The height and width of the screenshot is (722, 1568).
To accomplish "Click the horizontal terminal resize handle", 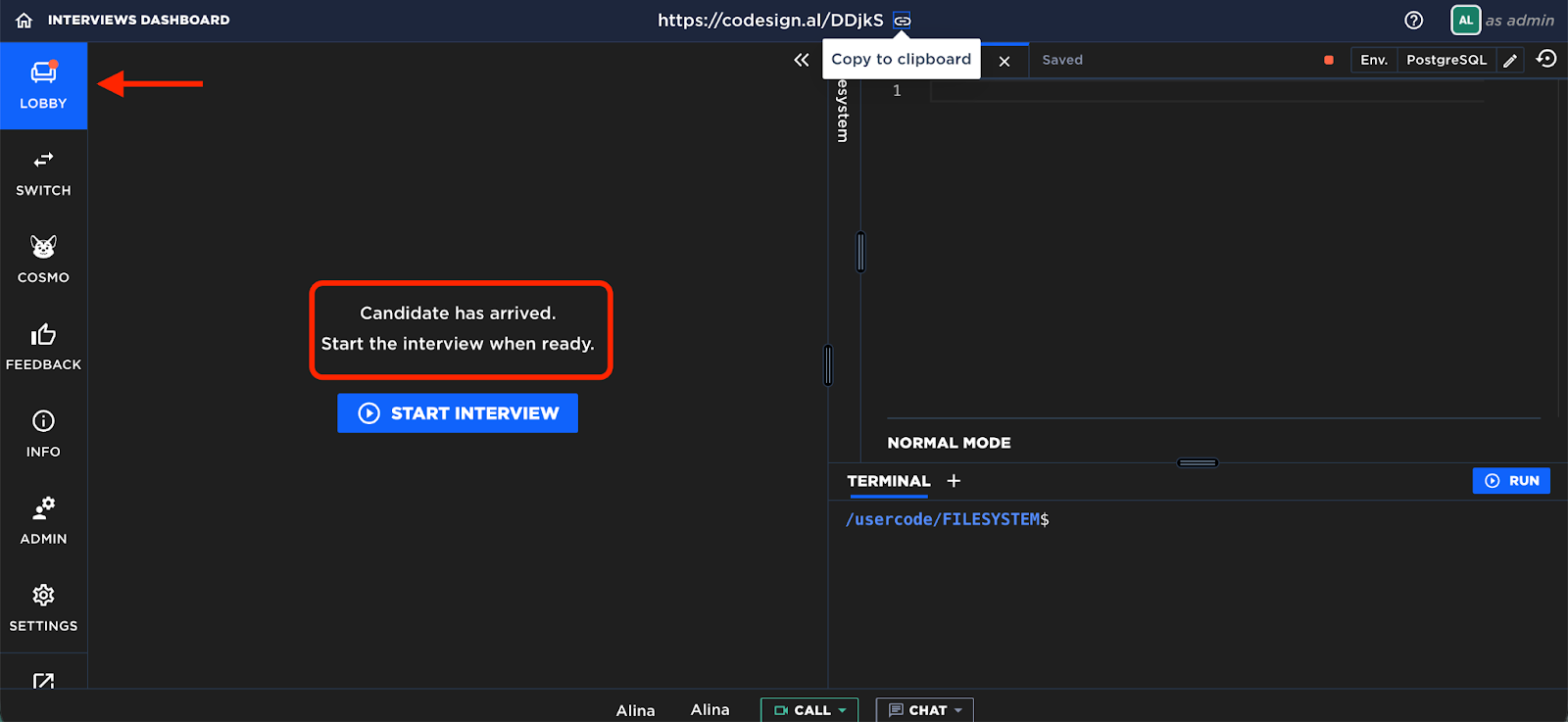I will click(x=1198, y=462).
